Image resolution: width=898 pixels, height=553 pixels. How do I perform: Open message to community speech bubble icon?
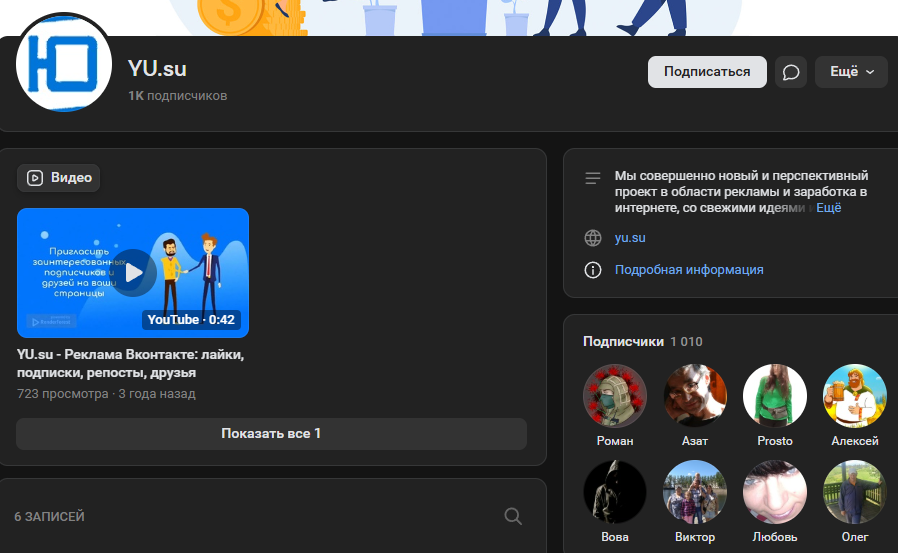point(790,72)
